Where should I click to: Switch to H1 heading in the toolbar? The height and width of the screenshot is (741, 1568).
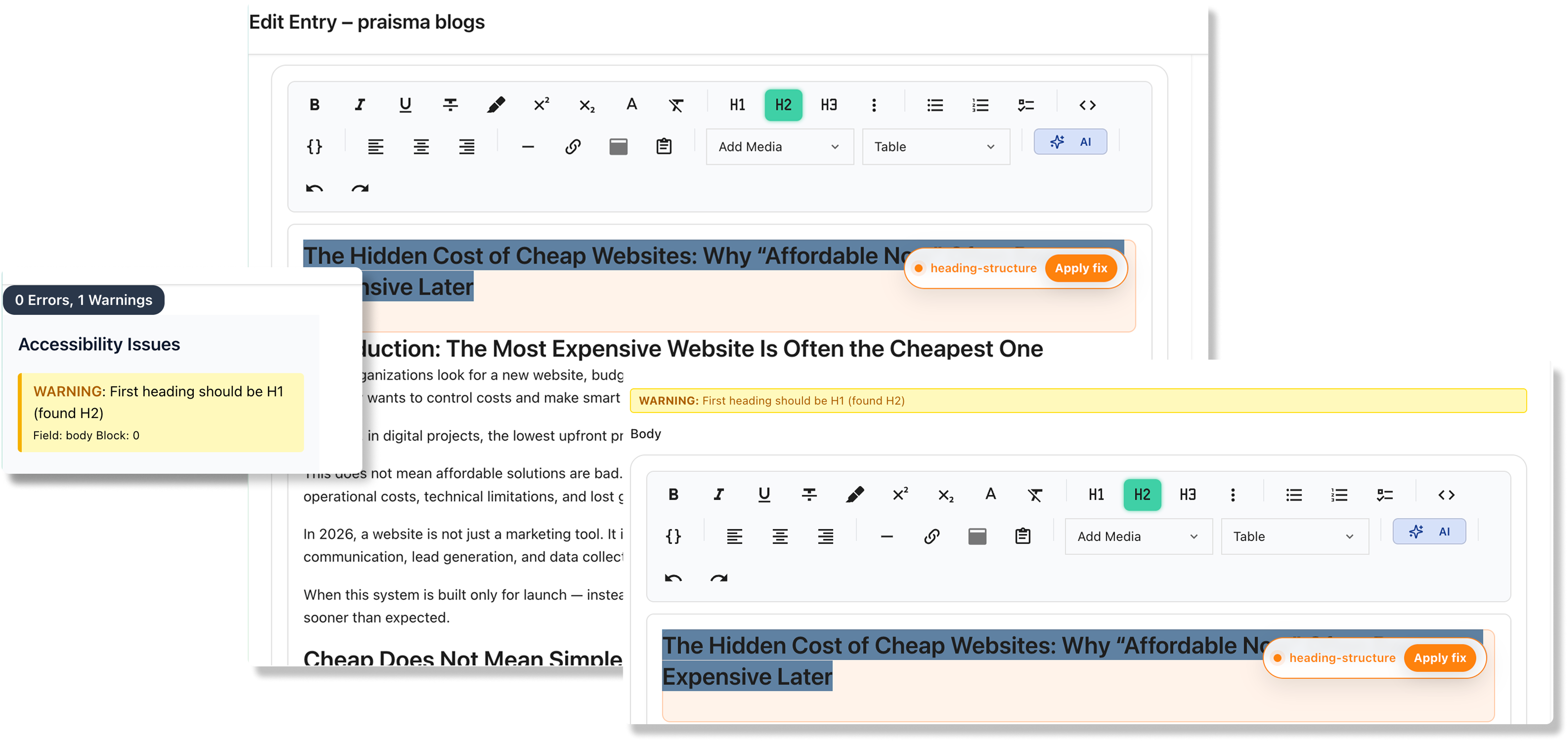click(737, 105)
